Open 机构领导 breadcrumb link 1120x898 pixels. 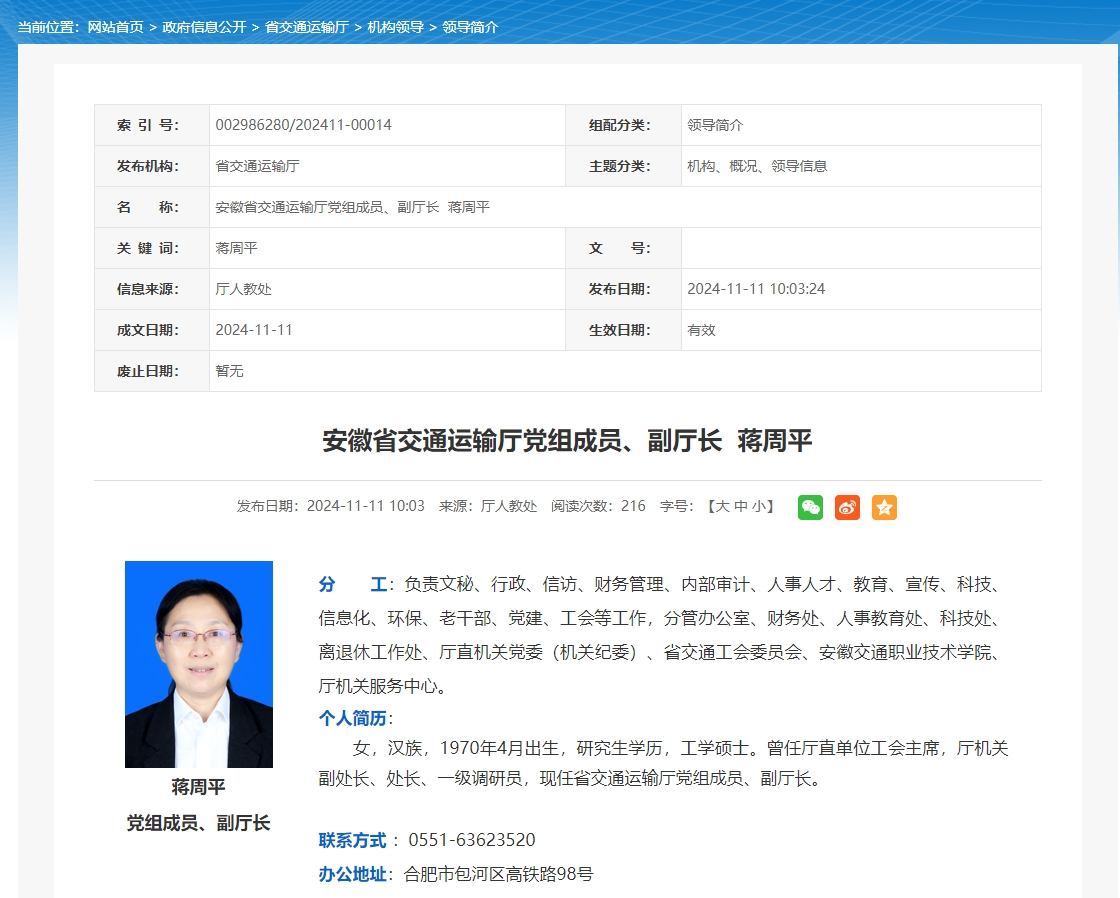[396, 27]
